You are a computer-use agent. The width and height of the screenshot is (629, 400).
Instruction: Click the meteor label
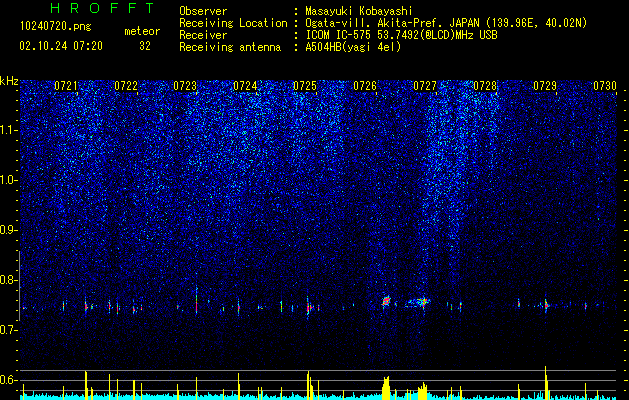pos(142,31)
